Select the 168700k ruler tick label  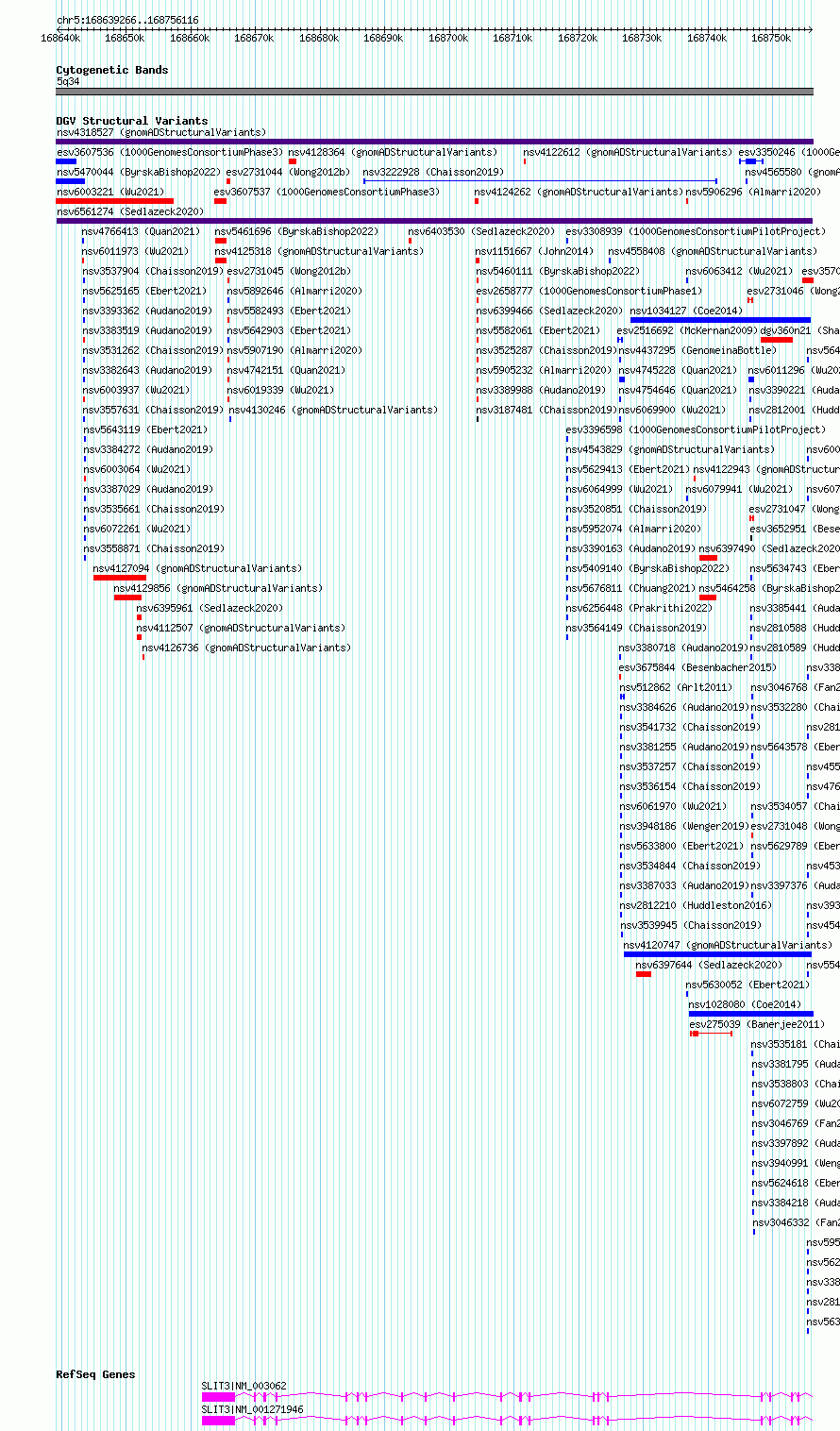(448, 38)
